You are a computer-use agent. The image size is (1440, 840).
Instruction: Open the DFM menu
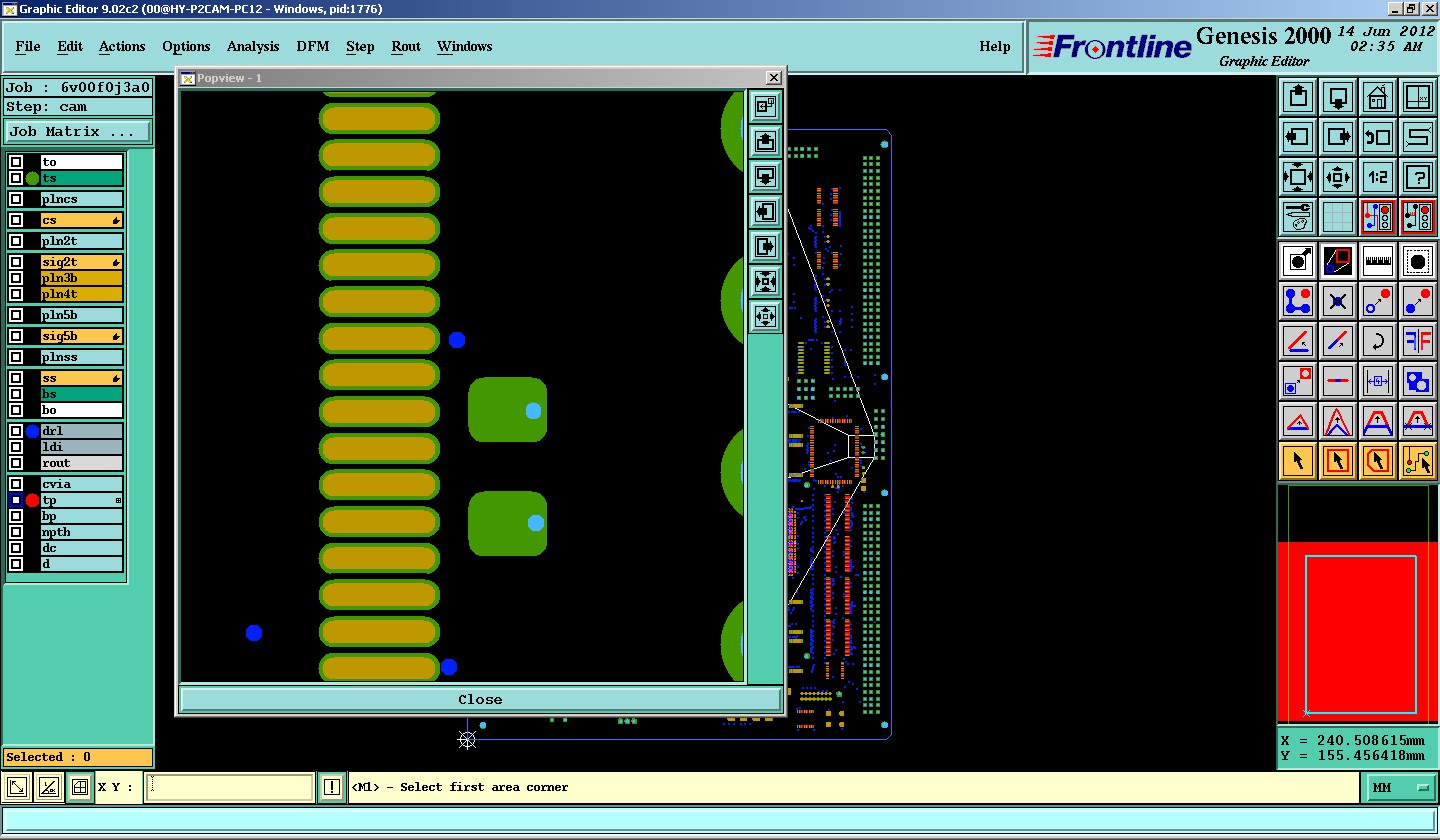(312, 47)
